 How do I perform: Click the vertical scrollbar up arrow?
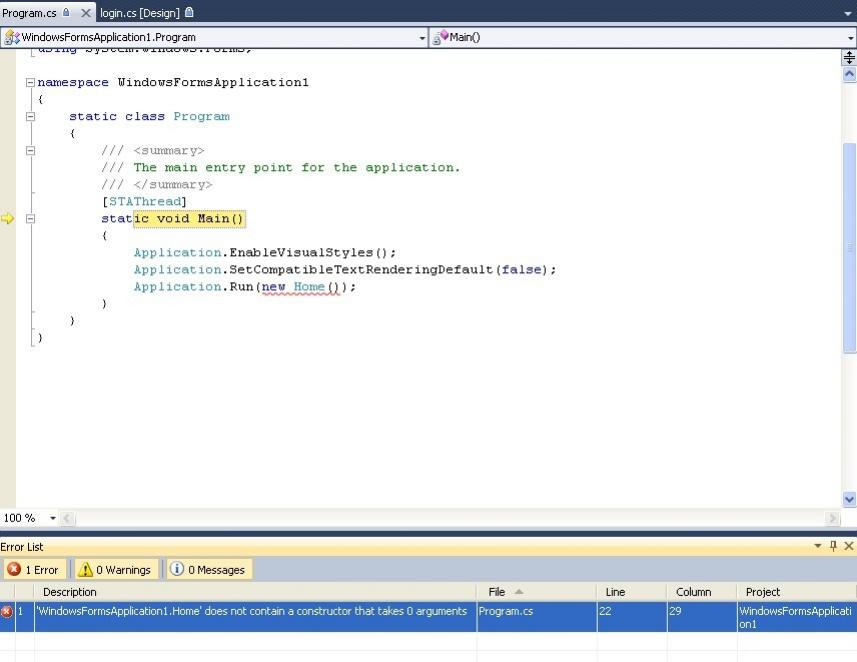pyautogui.click(x=849, y=74)
